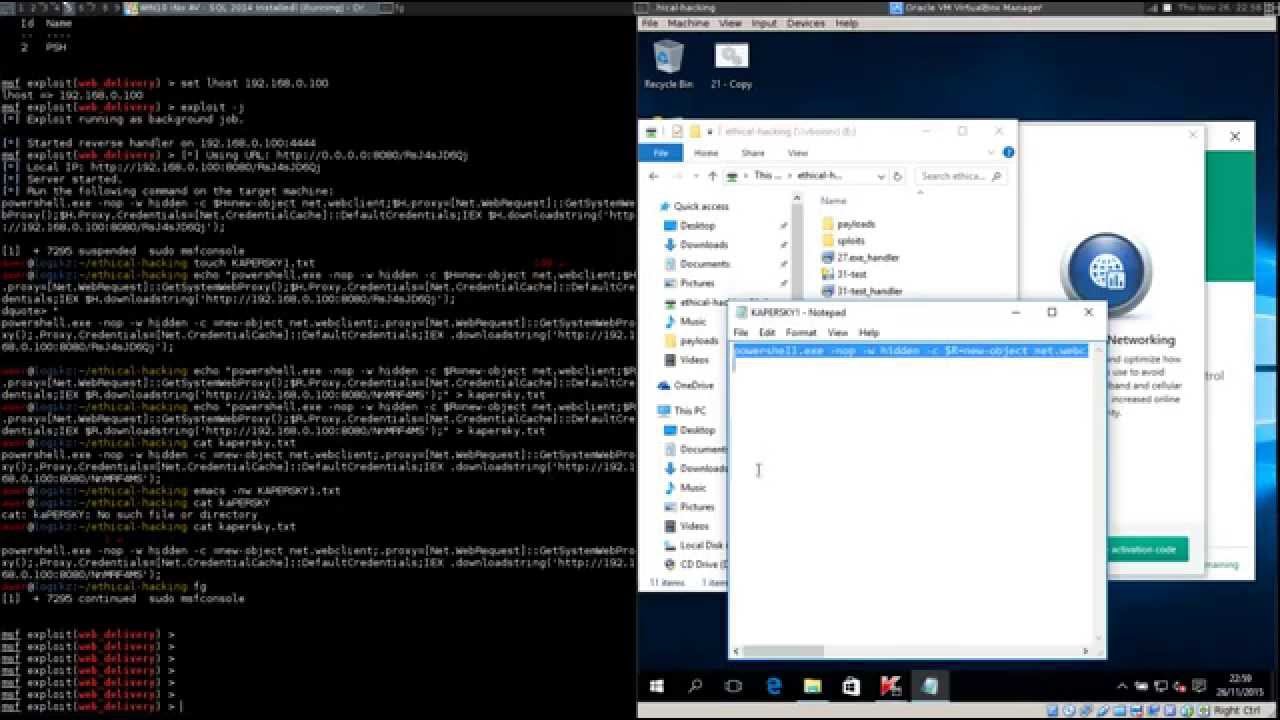Click Notepad scroll-left arrow
The height and width of the screenshot is (720, 1280).
pyautogui.click(x=737, y=651)
